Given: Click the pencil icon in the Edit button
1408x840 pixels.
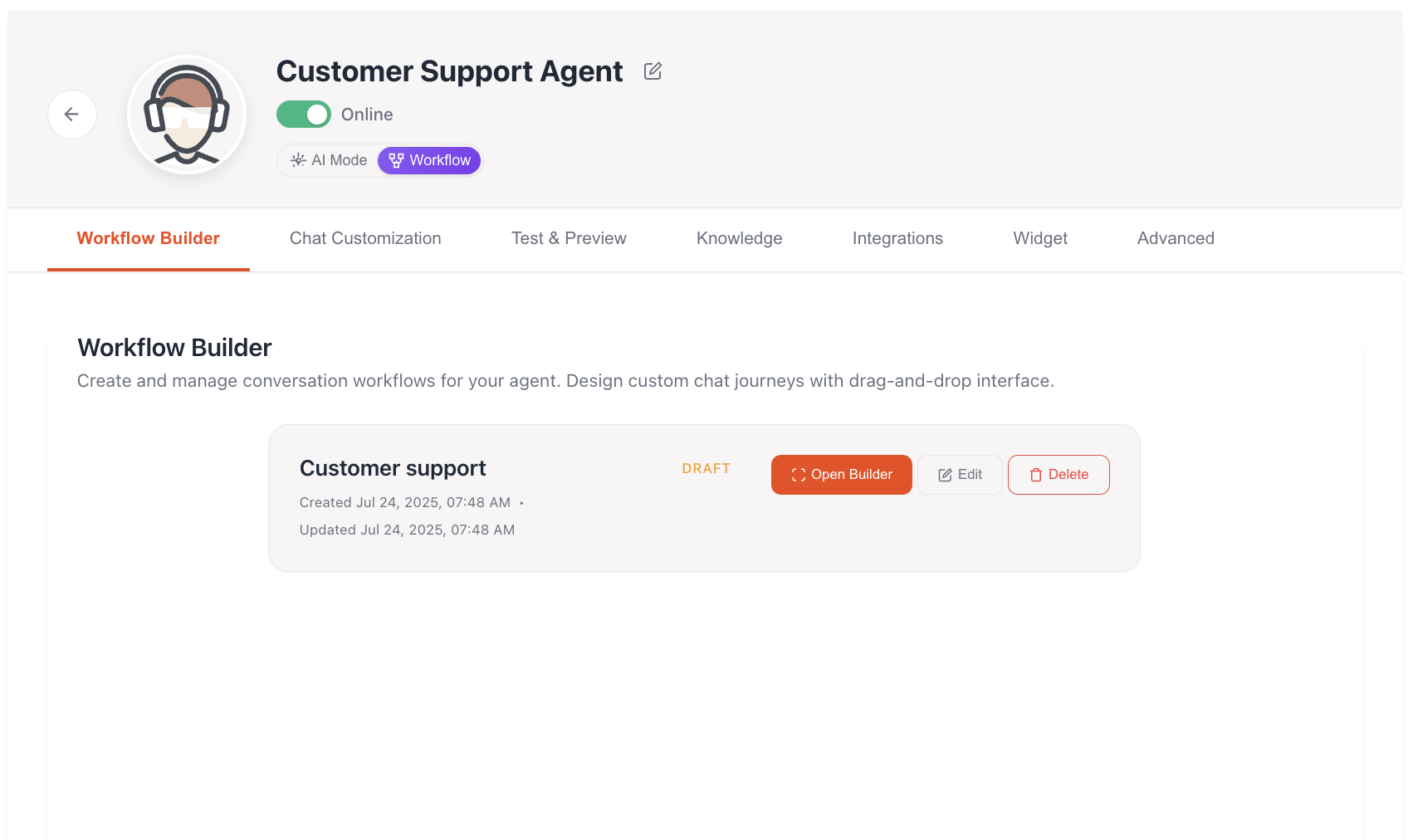Looking at the screenshot, I should click(x=945, y=474).
